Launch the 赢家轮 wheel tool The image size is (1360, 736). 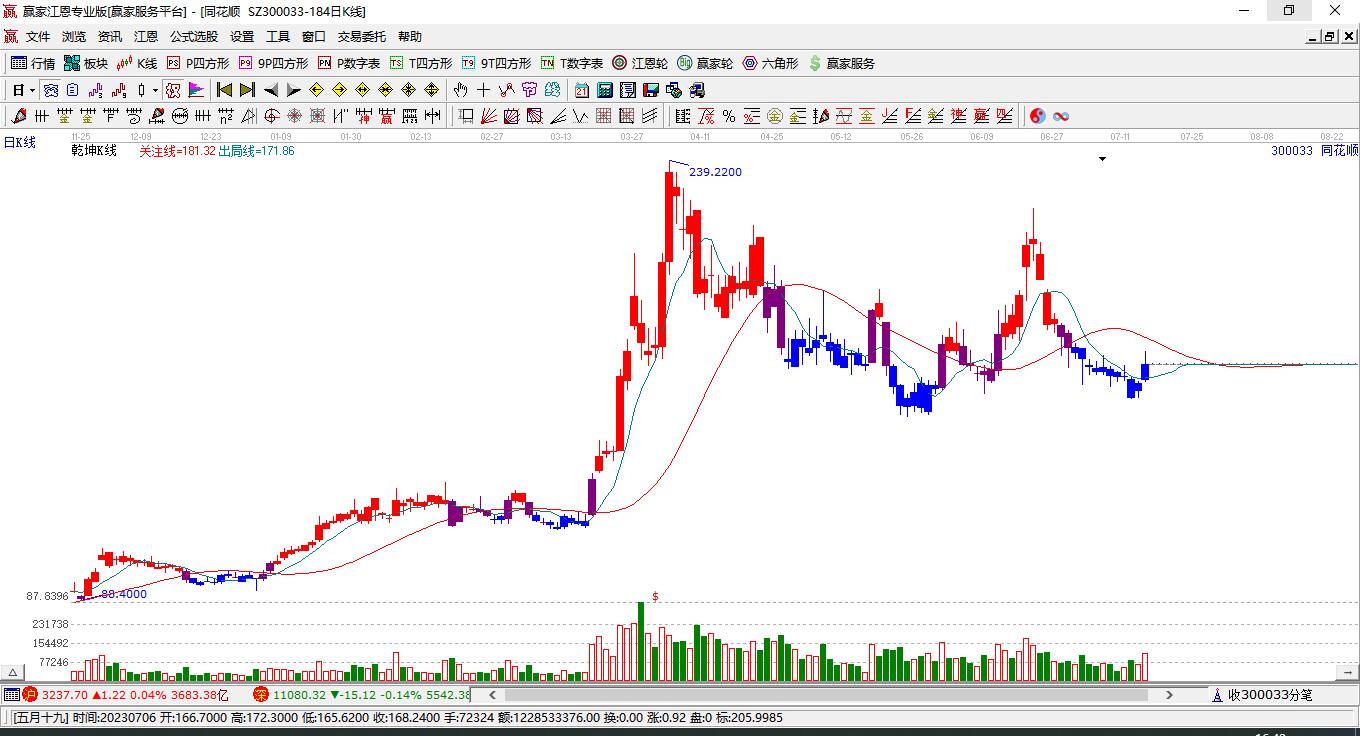coord(705,63)
